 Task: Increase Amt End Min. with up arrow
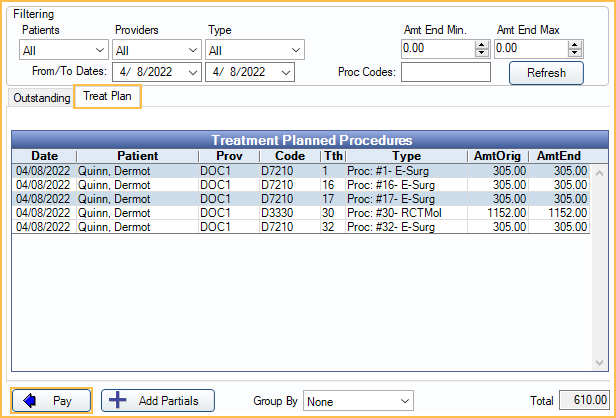[481, 43]
